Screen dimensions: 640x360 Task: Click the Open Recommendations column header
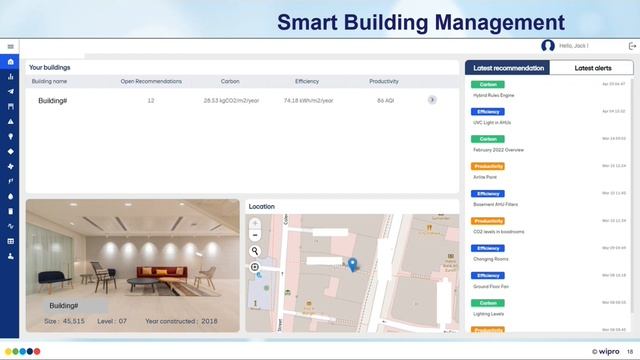click(151, 82)
